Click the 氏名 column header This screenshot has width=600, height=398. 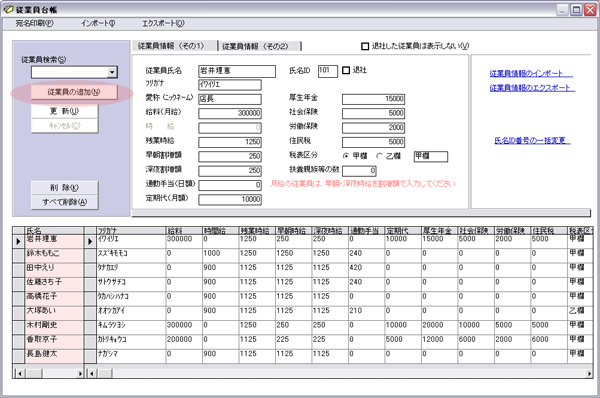click(54, 230)
